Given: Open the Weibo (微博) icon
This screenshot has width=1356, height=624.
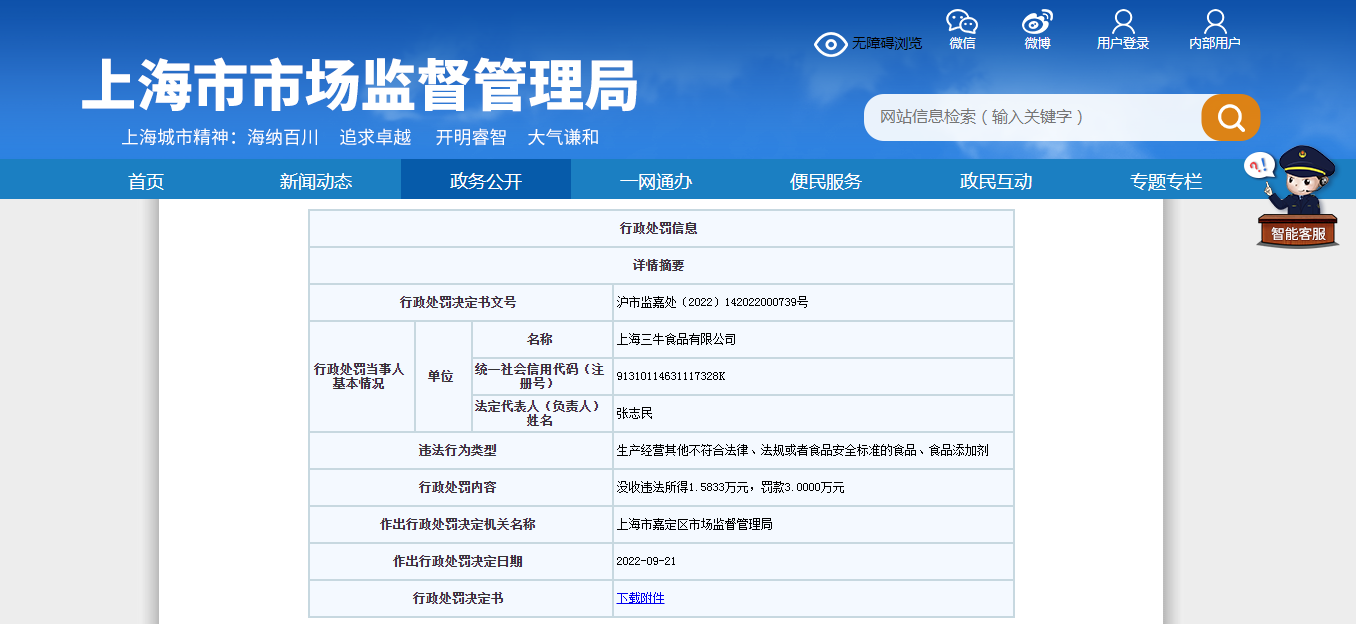Looking at the screenshot, I should tap(1037, 22).
